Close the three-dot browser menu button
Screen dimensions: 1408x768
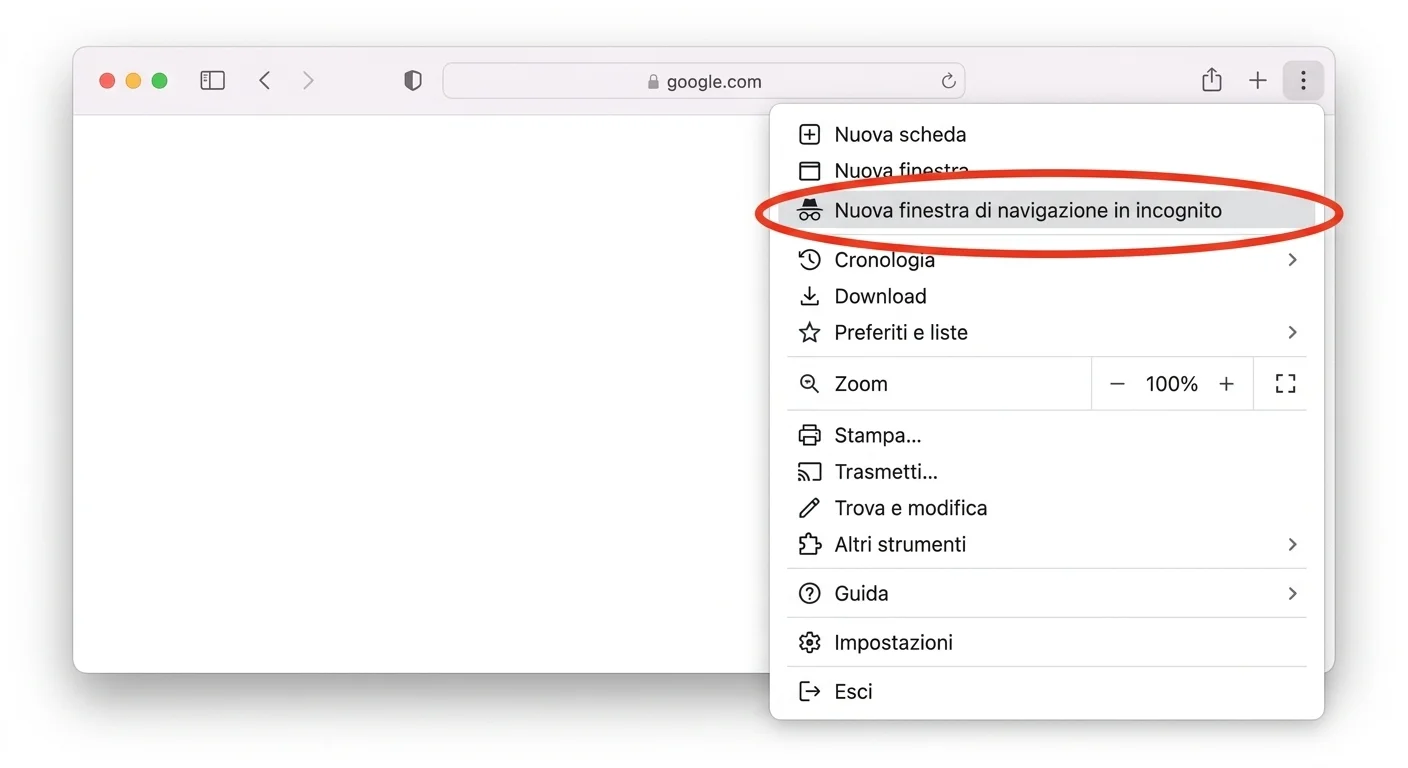coord(1303,81)
